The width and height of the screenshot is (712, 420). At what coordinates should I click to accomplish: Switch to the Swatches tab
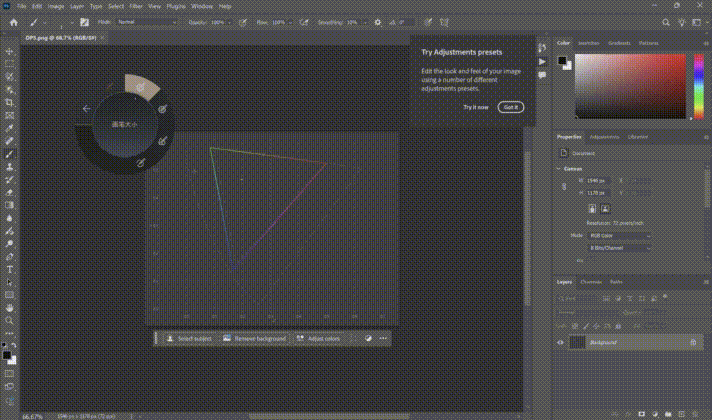pyautogui.click(x=588, y=43)
